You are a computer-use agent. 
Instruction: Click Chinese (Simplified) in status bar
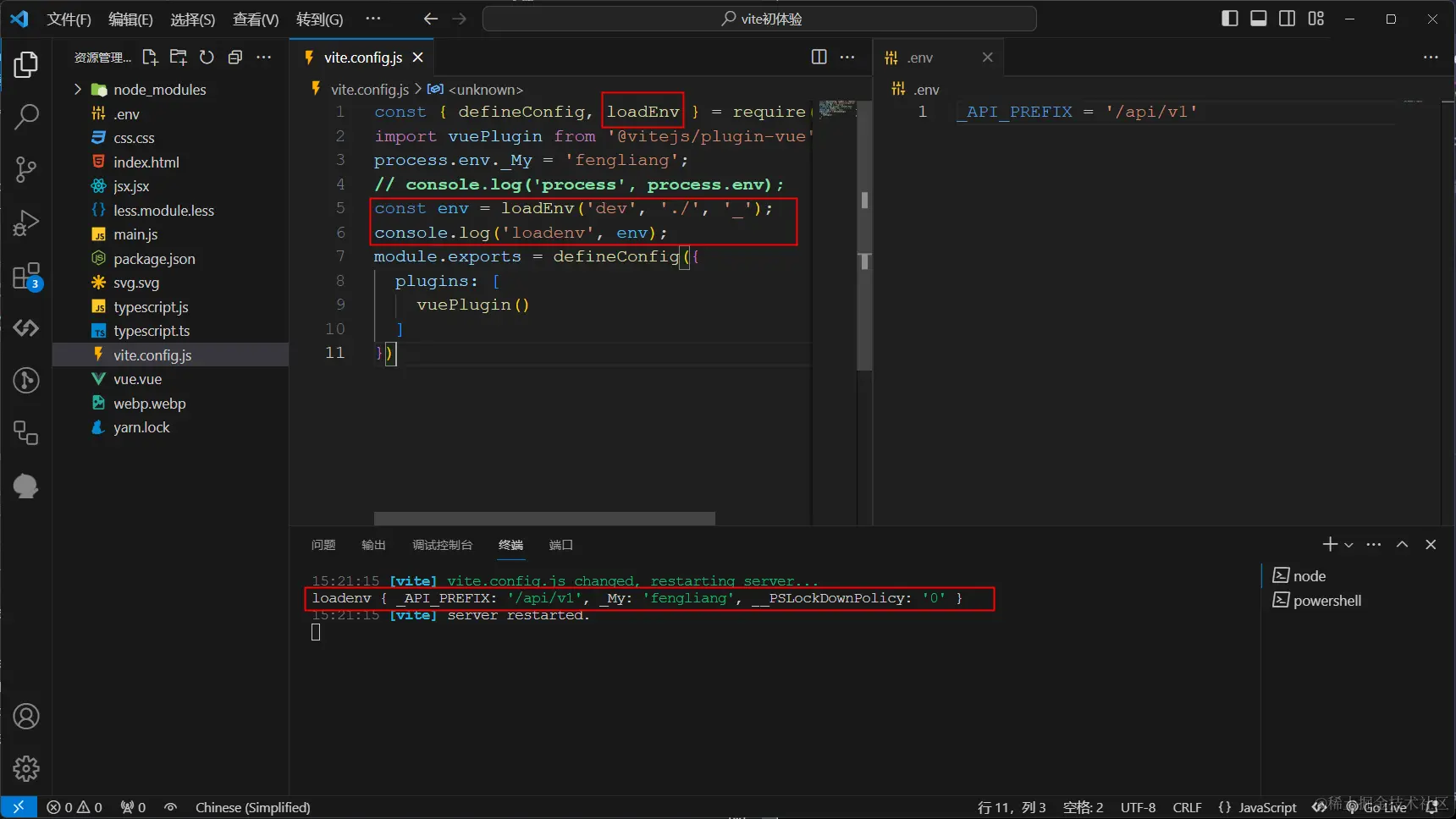click(252, 807)
